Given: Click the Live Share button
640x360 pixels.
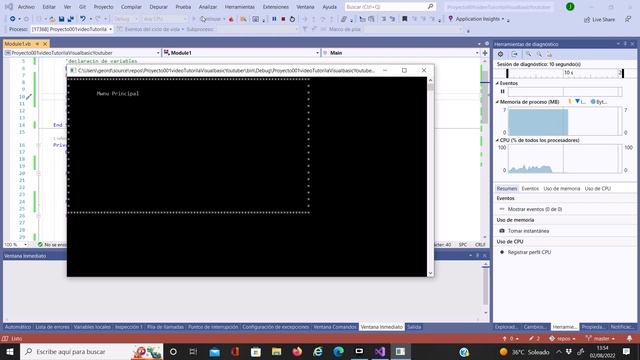Looking at the screenshot, I should click(599, 19).
